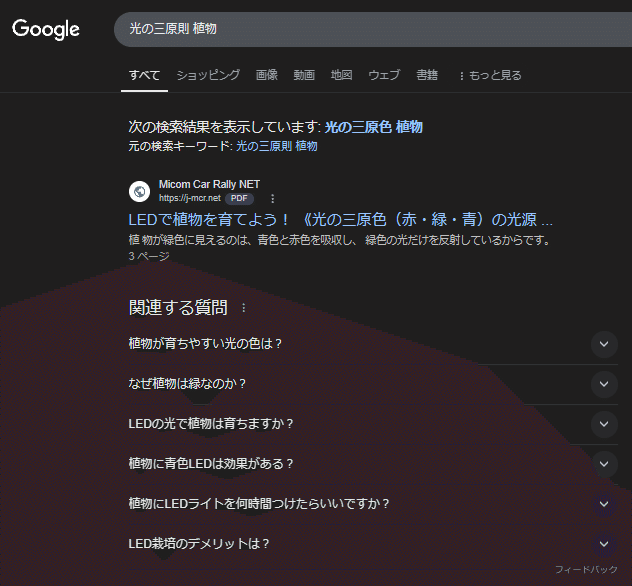Expand LEDの光で植物は育ちますか？ chevron
The image size is (632, 586).
click(x=604, y=424)
